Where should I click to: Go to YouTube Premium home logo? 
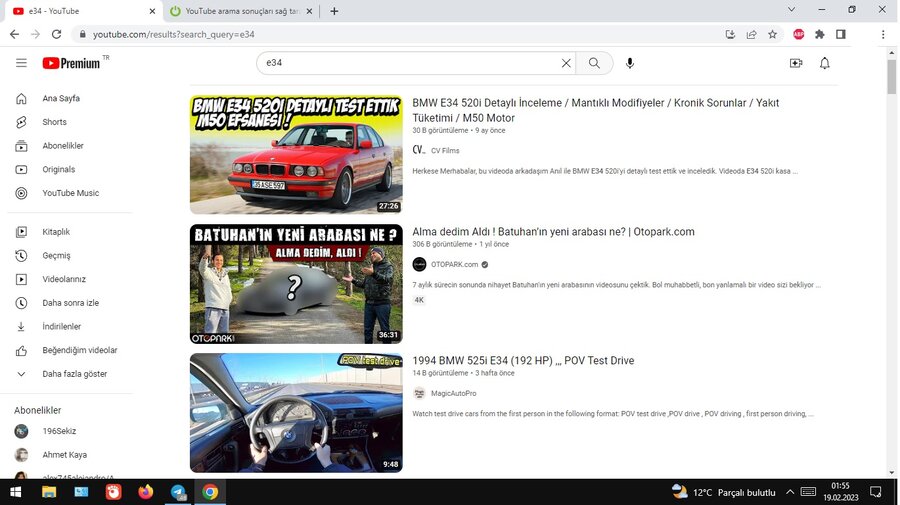click(71, 63)
